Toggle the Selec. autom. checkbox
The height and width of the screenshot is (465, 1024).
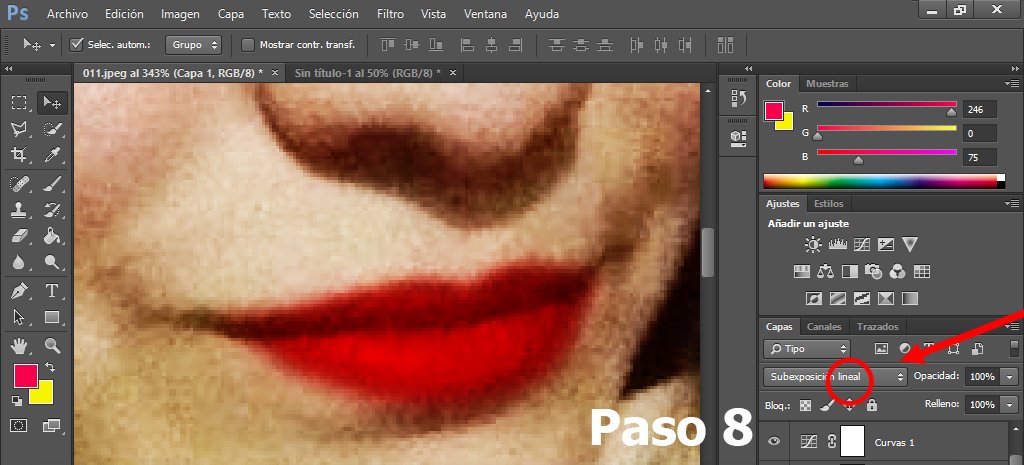click(76, 44)
